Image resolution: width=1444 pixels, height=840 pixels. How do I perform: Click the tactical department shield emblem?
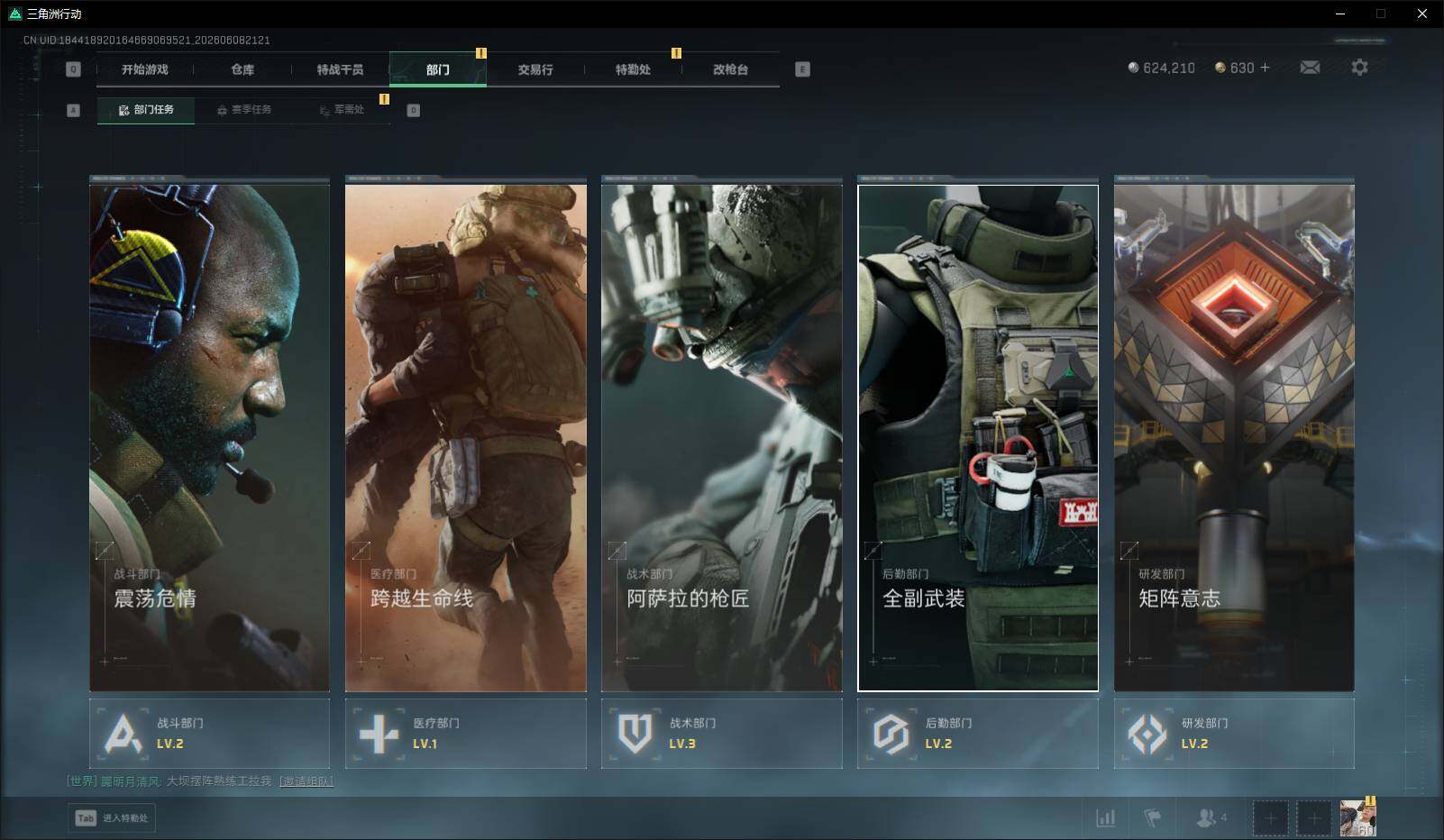[x=635, y=734]
